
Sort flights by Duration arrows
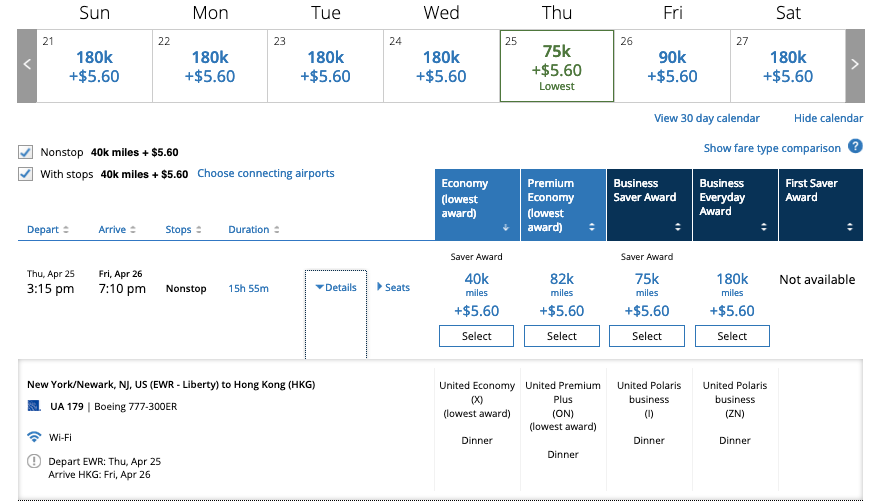tap(275, 230)
